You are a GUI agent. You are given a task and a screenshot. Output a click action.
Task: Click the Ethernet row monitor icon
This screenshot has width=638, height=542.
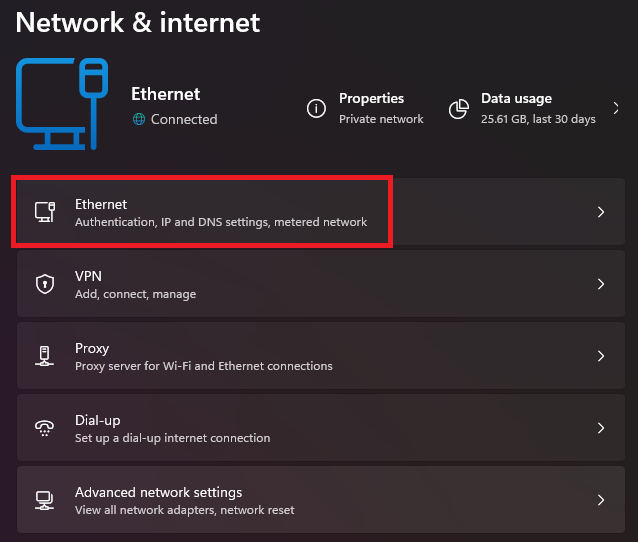click(44, 212)
